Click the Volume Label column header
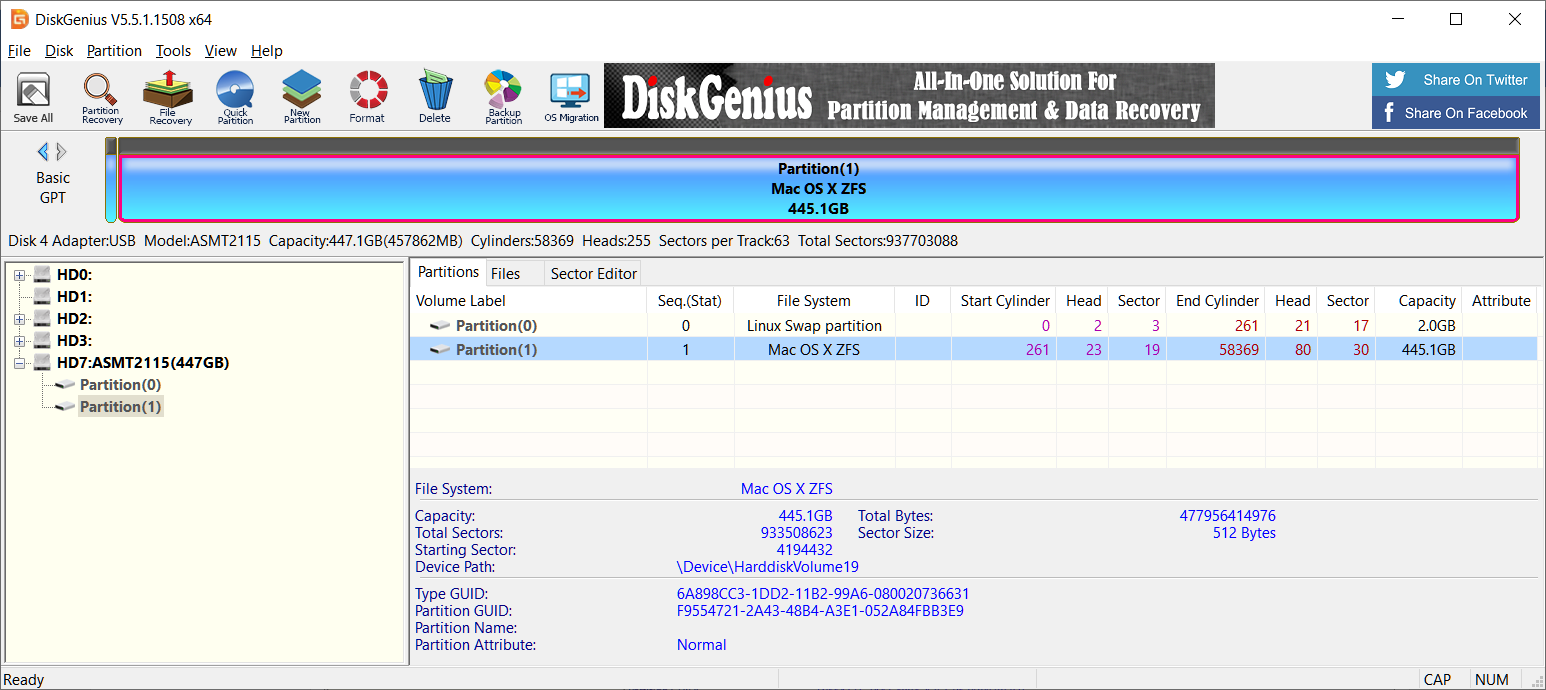Image resolution: width=1546 pixels, height=690 pixels. pyautogui.click(x=528, y=300)
